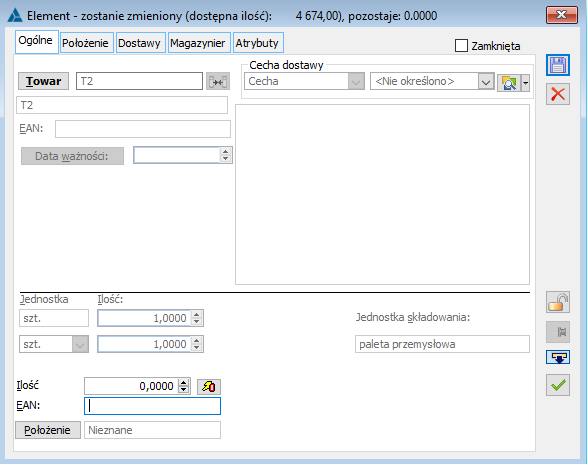Screen dimensions: 587x464
Task: Click the link icon beside Towar field
Action: (x=218, y=81)
